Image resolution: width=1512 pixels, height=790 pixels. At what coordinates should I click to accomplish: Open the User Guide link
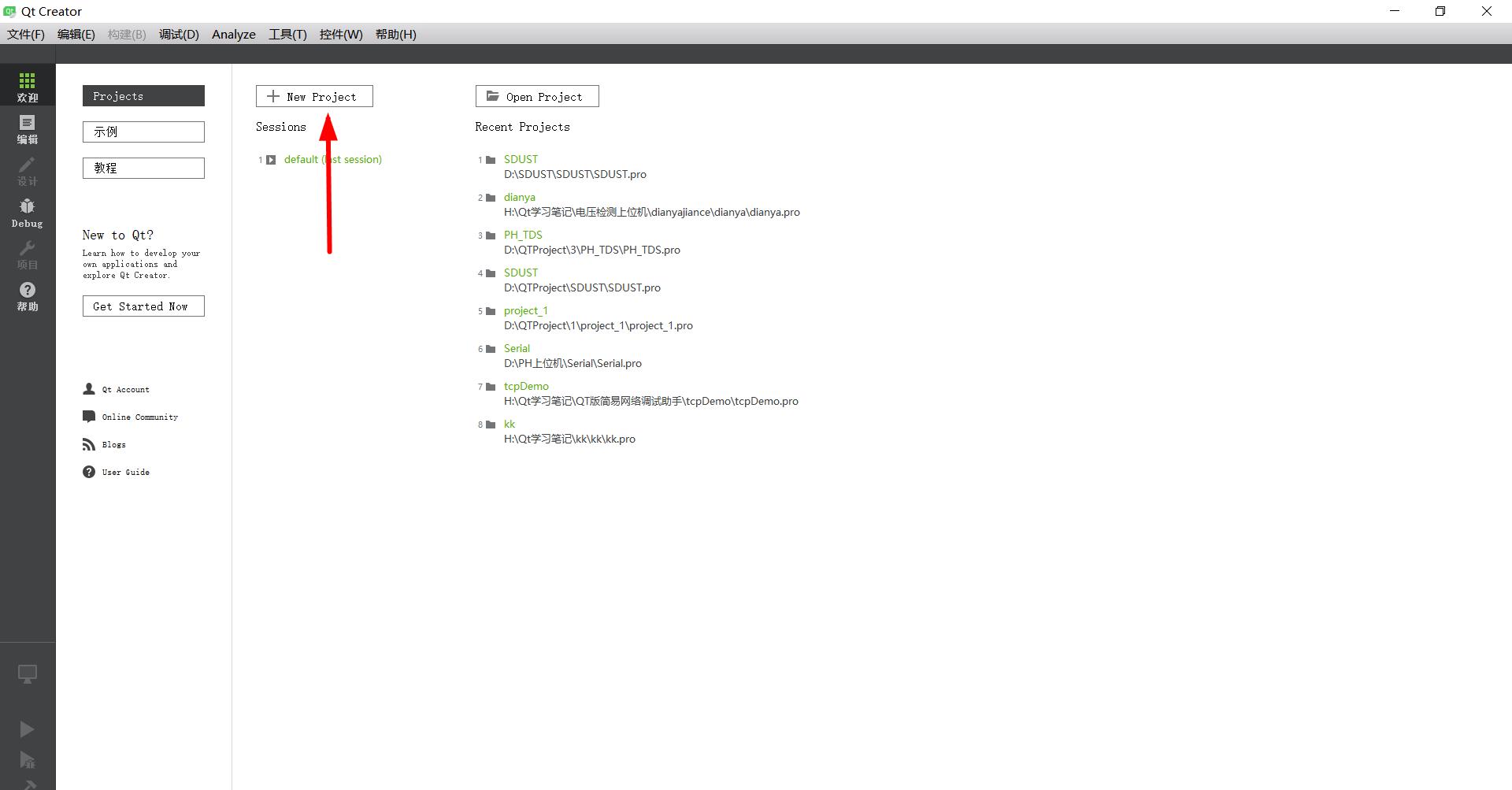click(125, 472)
